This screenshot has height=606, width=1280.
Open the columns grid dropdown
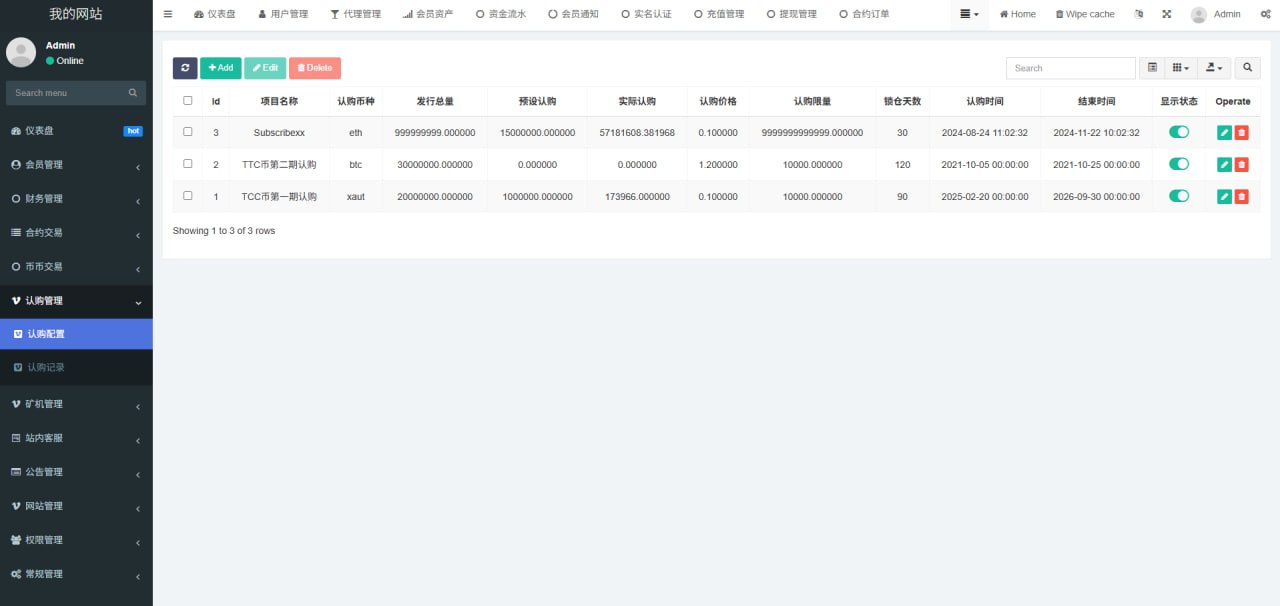tap(1180, 68)
